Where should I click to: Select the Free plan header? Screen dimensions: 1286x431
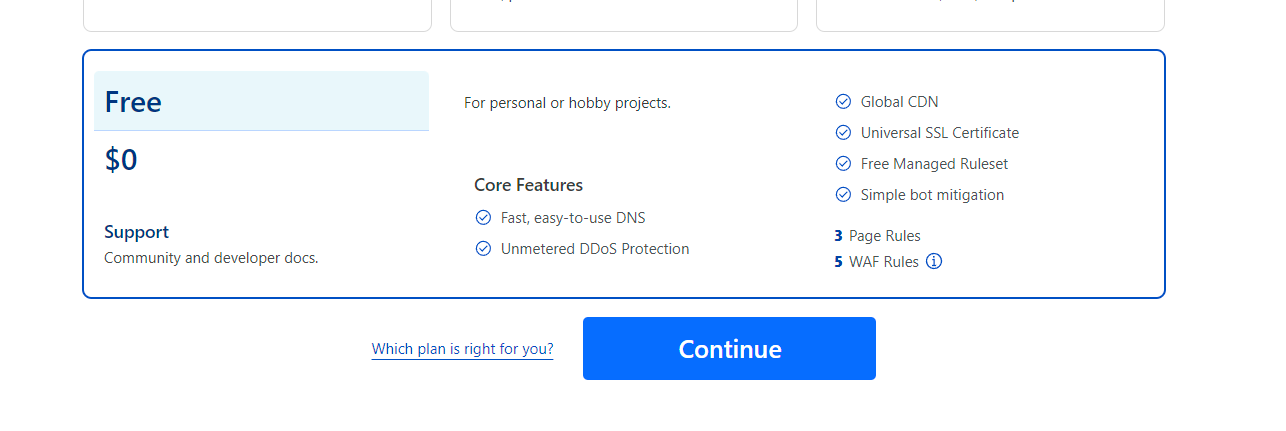click(261, 101)
